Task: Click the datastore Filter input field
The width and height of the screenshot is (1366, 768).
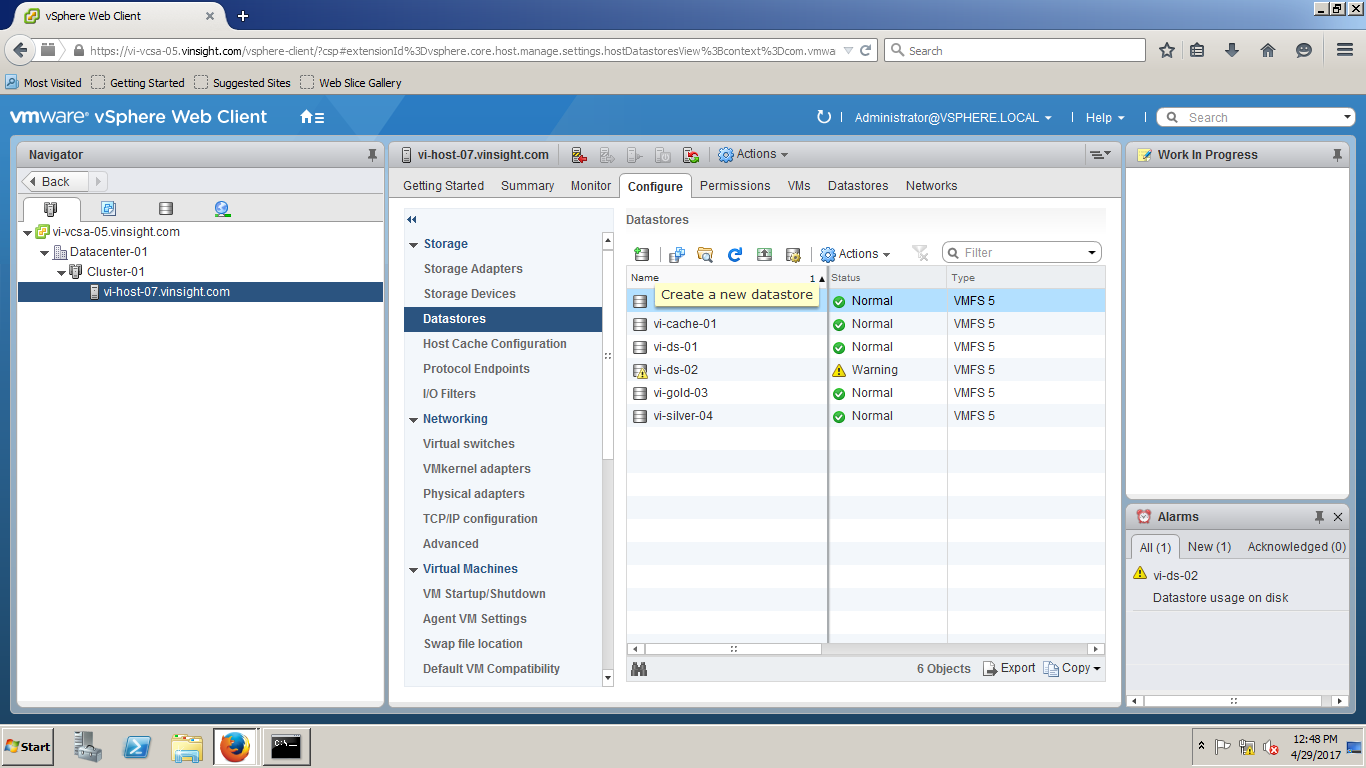Action: pyautogui.click(x=1022, y=253)
